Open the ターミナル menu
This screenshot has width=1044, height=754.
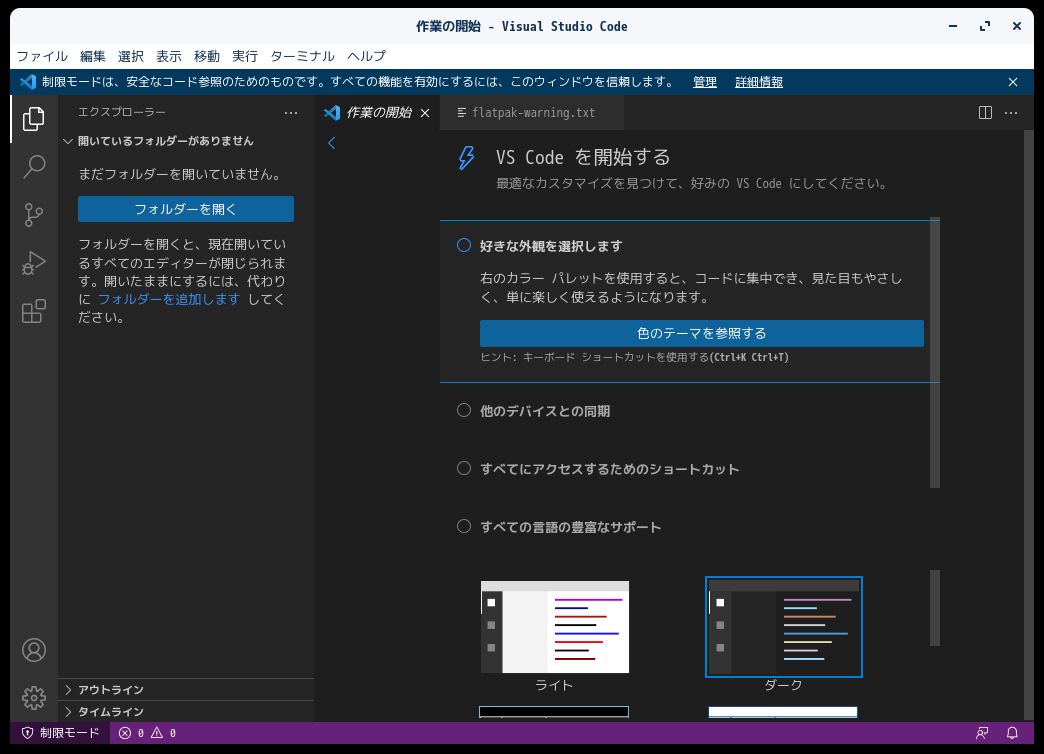click(x=302, y=56)
